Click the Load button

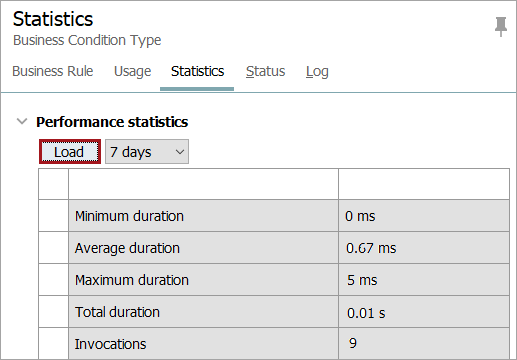(x=69, y=152)
